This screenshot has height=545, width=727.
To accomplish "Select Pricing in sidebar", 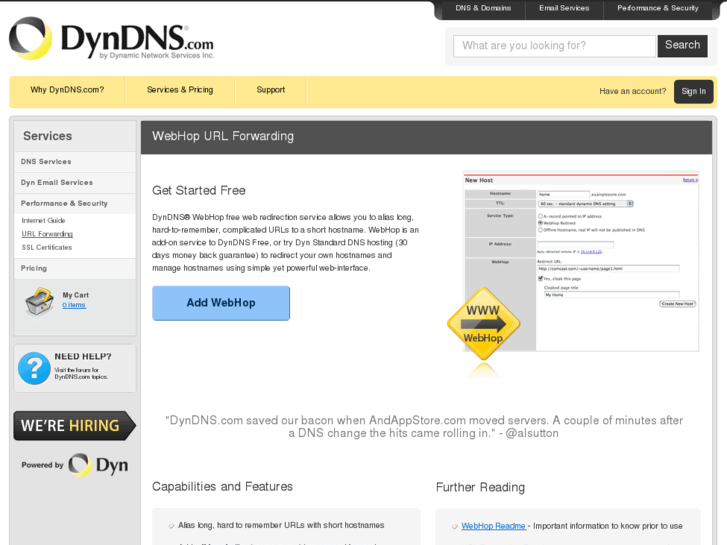I will [x=75, y=269].
